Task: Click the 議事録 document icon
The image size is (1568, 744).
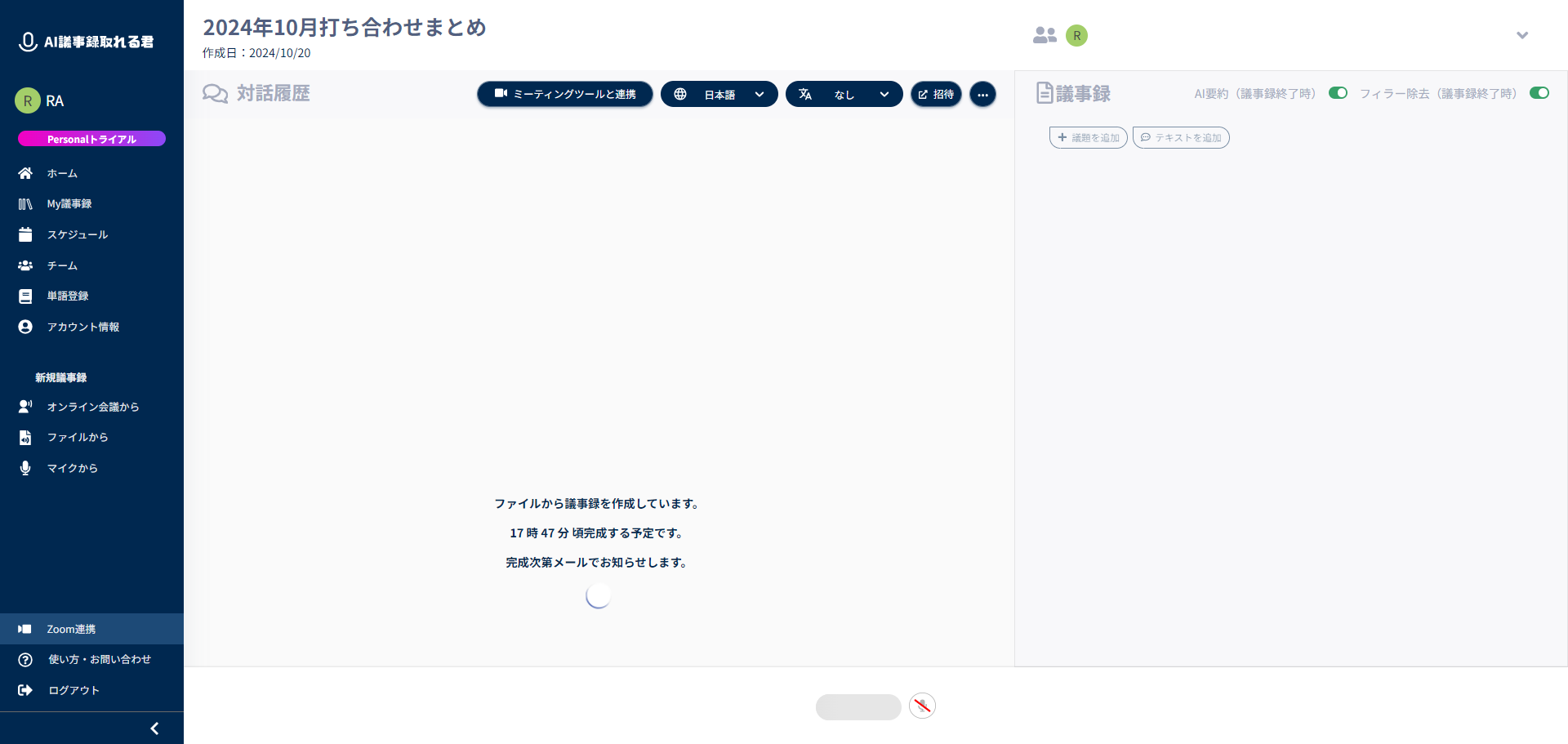Action: pyautogui.click(x=1045, y=93)
